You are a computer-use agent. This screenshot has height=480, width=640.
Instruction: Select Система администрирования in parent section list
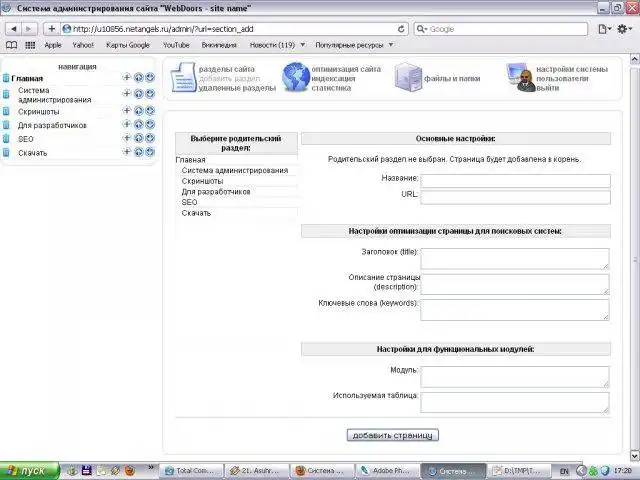tap(235, 170)
